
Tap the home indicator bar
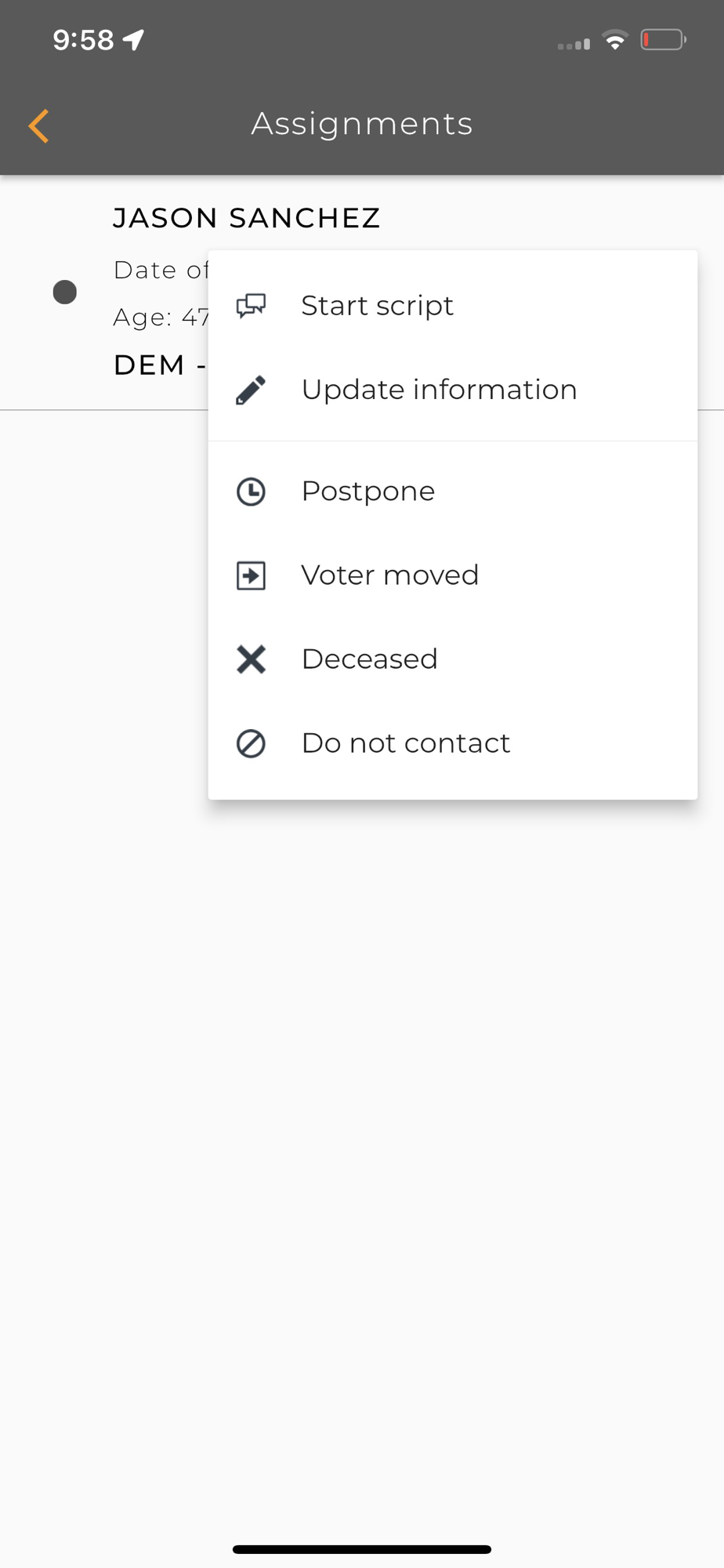pos(362,1549)
